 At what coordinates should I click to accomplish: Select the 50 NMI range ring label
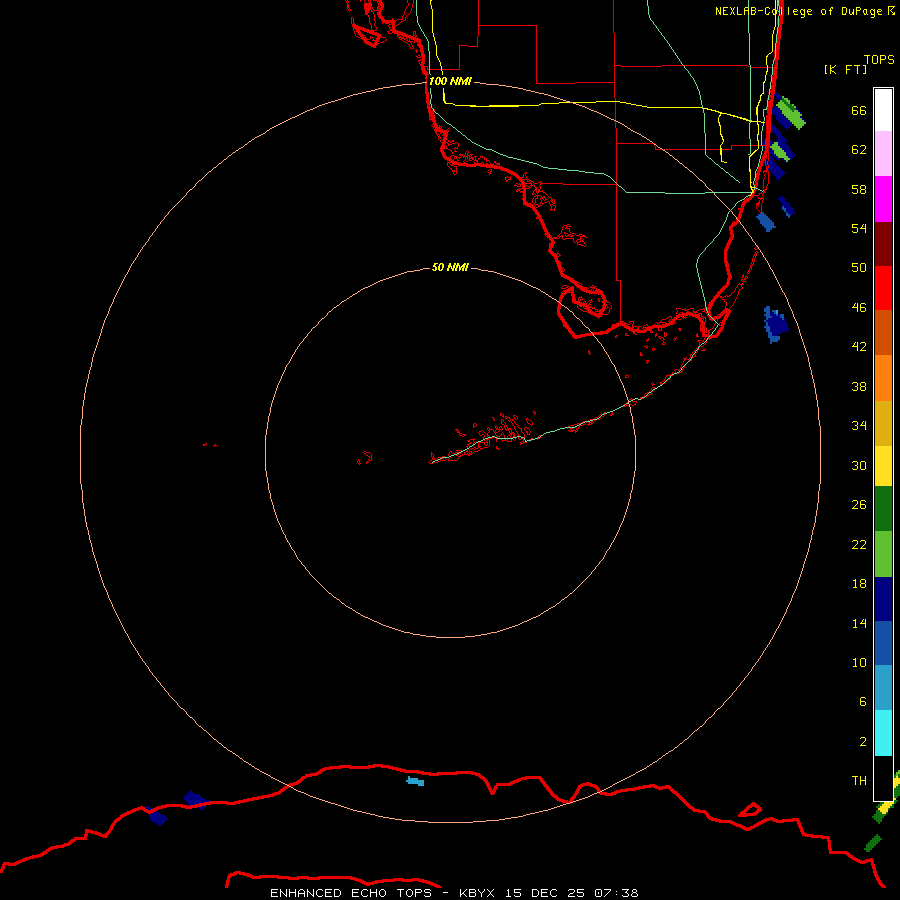(x=450, y=267)
